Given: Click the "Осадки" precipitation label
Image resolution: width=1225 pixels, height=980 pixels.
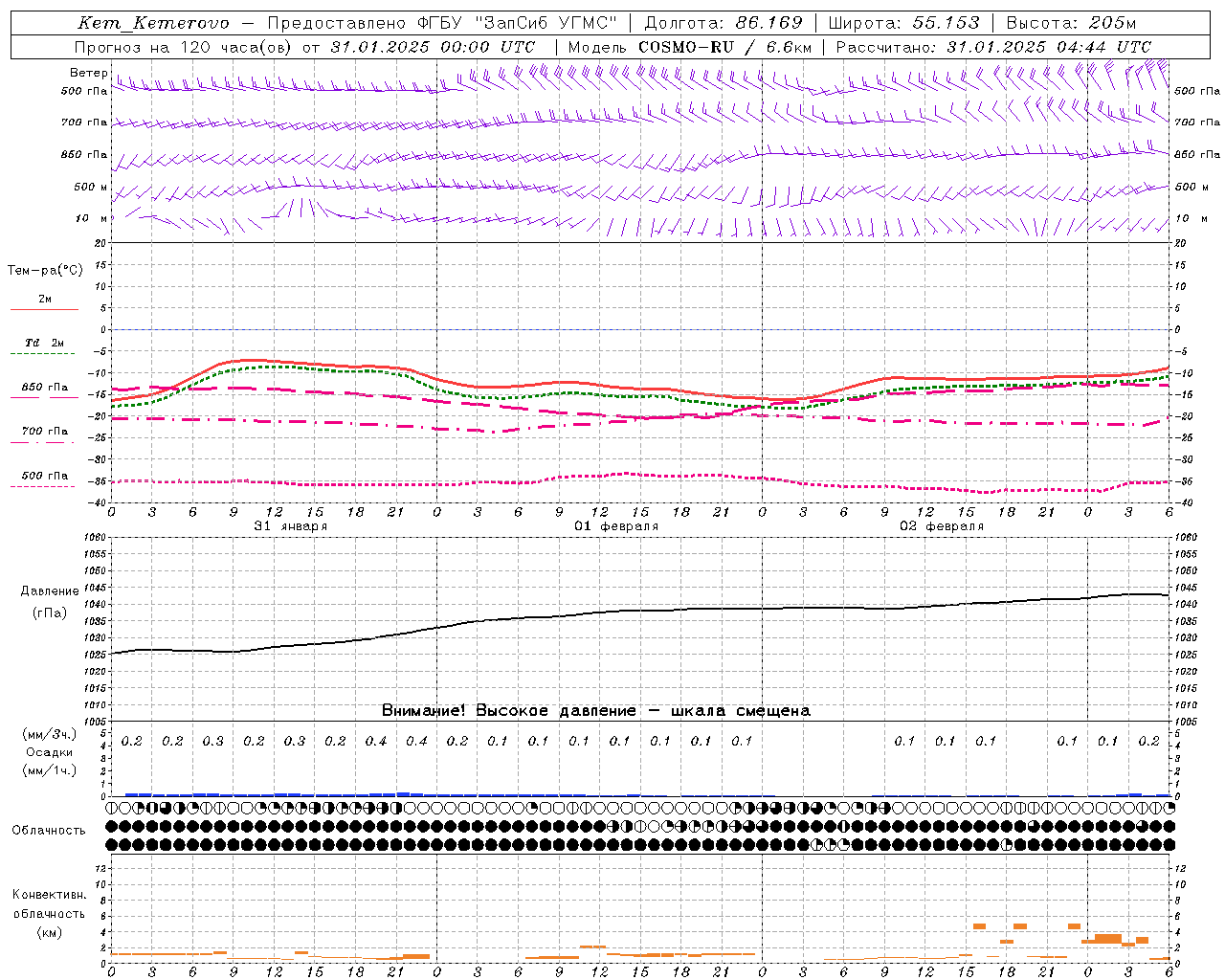Looking at the screenshot, I should pos(50,752).
